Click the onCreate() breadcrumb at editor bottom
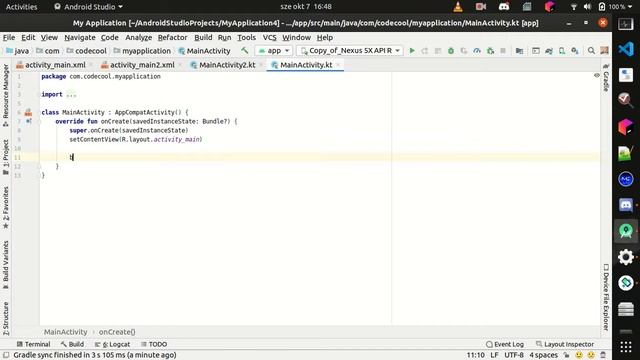 point(117,332)
